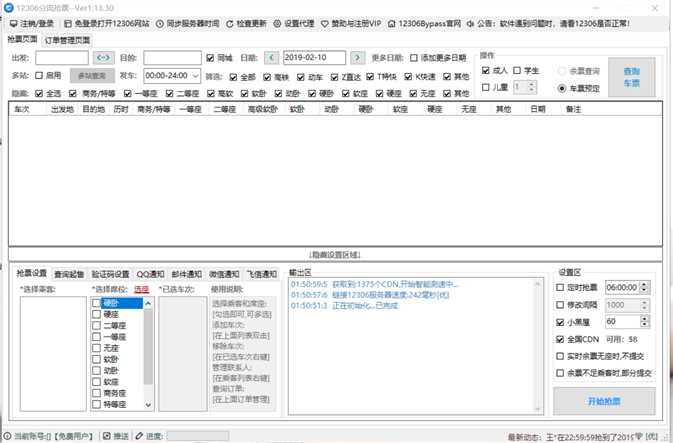
Task: Enable 定时抢票 checkbox
Action: tap(560, 288)
